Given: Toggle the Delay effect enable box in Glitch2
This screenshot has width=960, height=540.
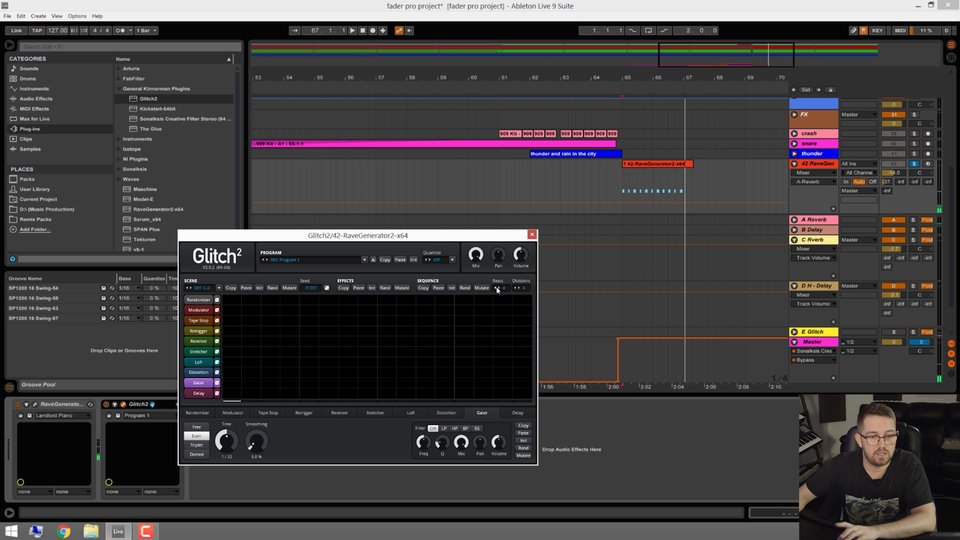Looking at the screenshot, I should pyautogui.click(x=217, y=393).
